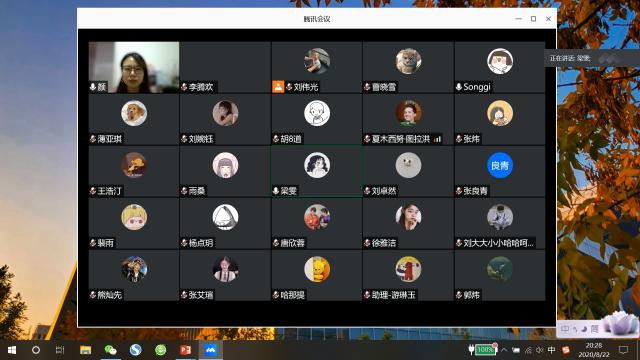Click the Tencent Meeting taskbar icon
Viewport: 640px width, 360px height.
(211, 350)
